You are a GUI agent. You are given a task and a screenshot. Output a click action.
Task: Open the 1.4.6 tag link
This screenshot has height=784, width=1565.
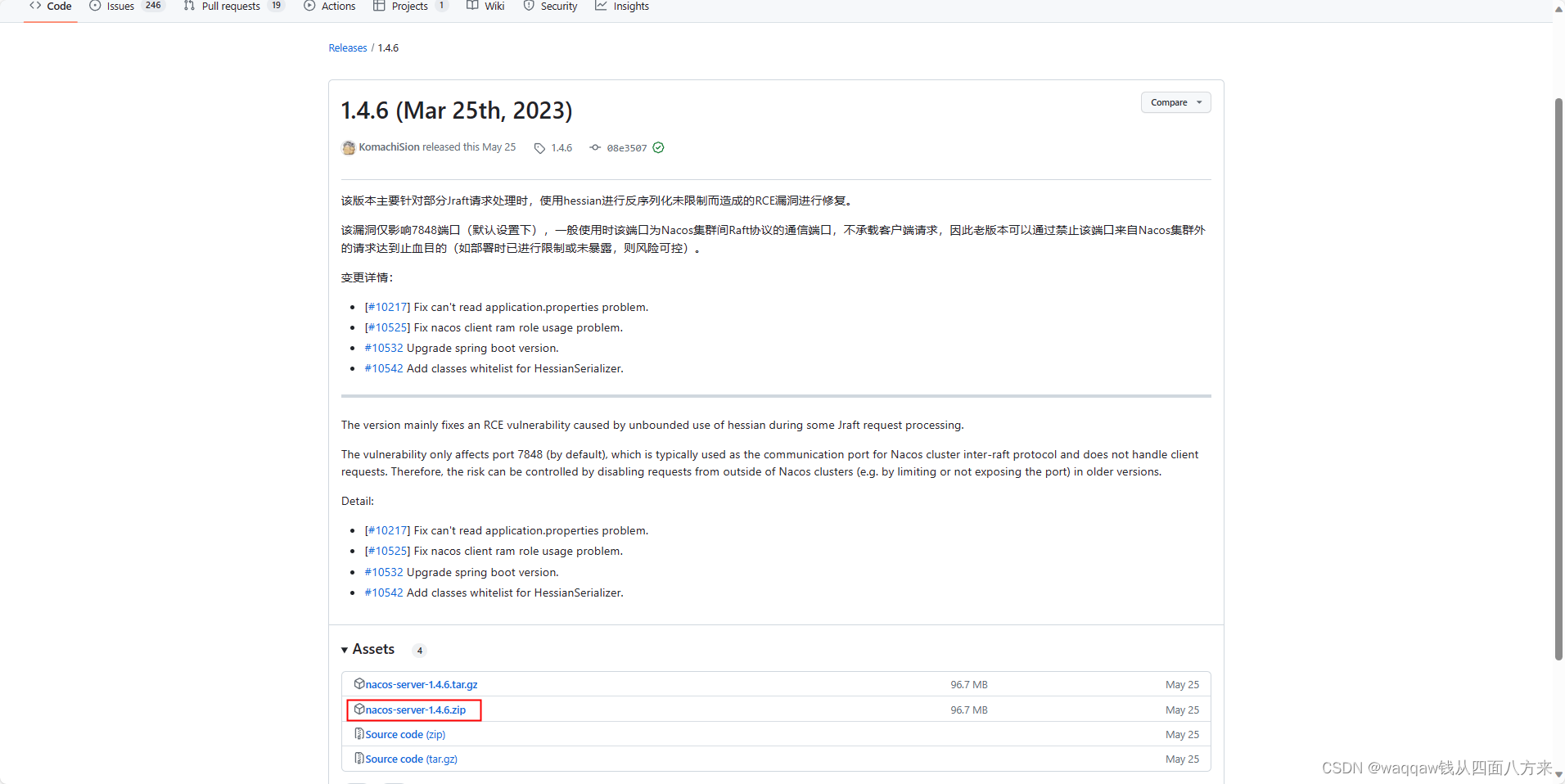(562, 148)
